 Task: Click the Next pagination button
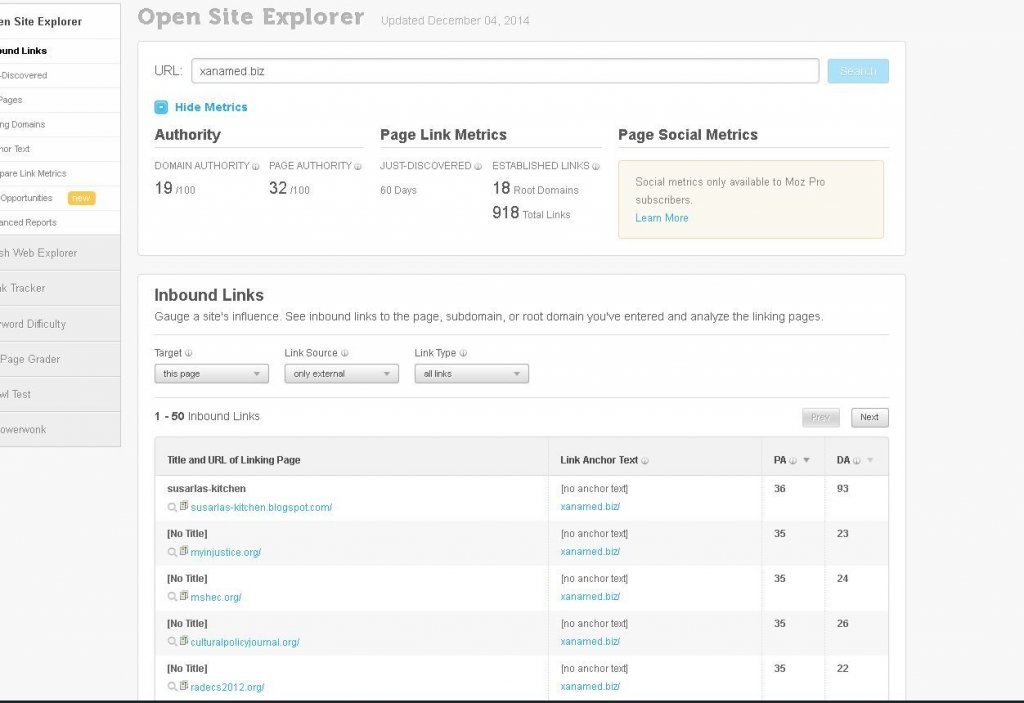pos(869,418)
